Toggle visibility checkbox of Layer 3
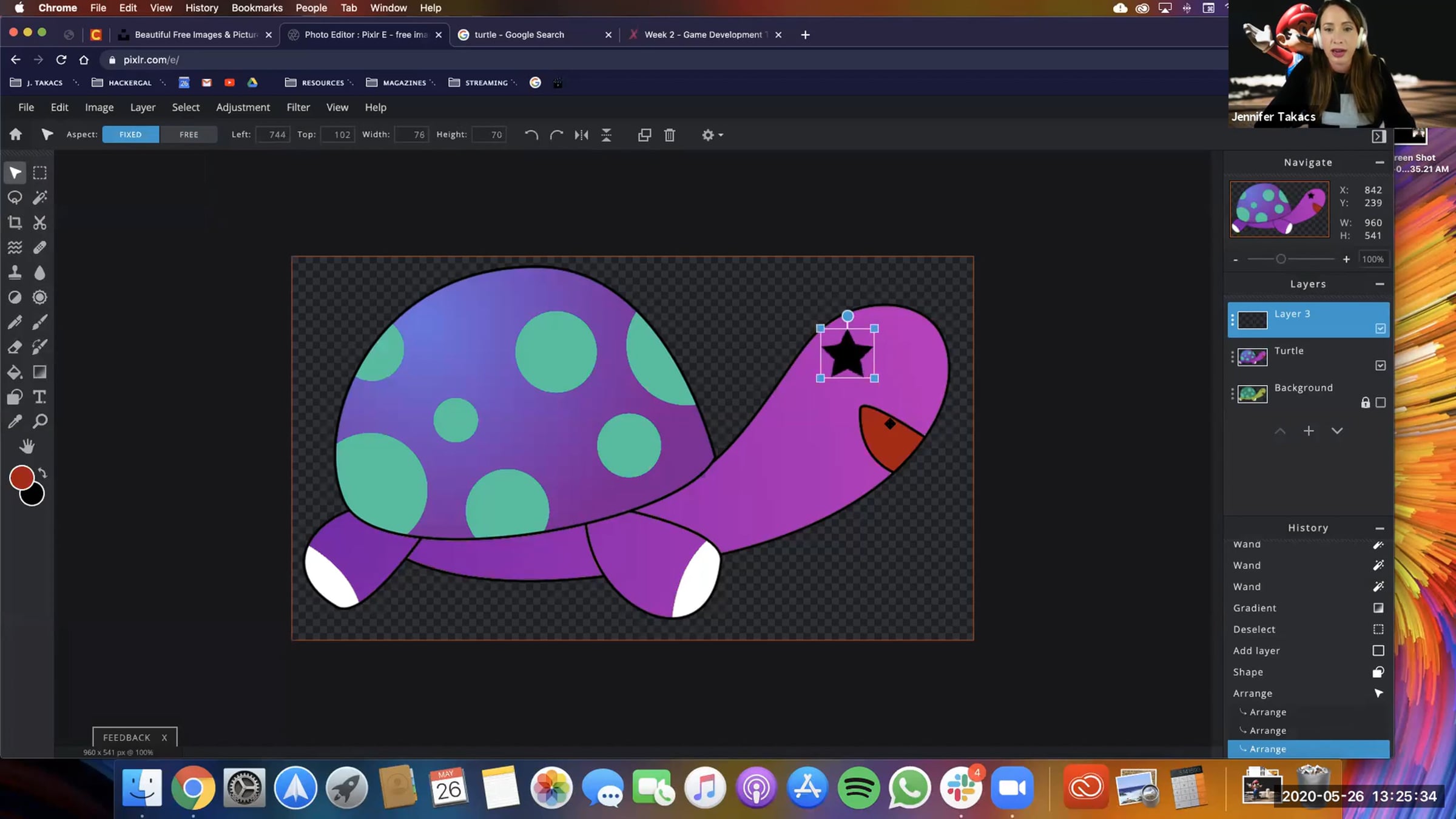The height and width of the screenshot is (819, 1456). tap(1380, 328)
